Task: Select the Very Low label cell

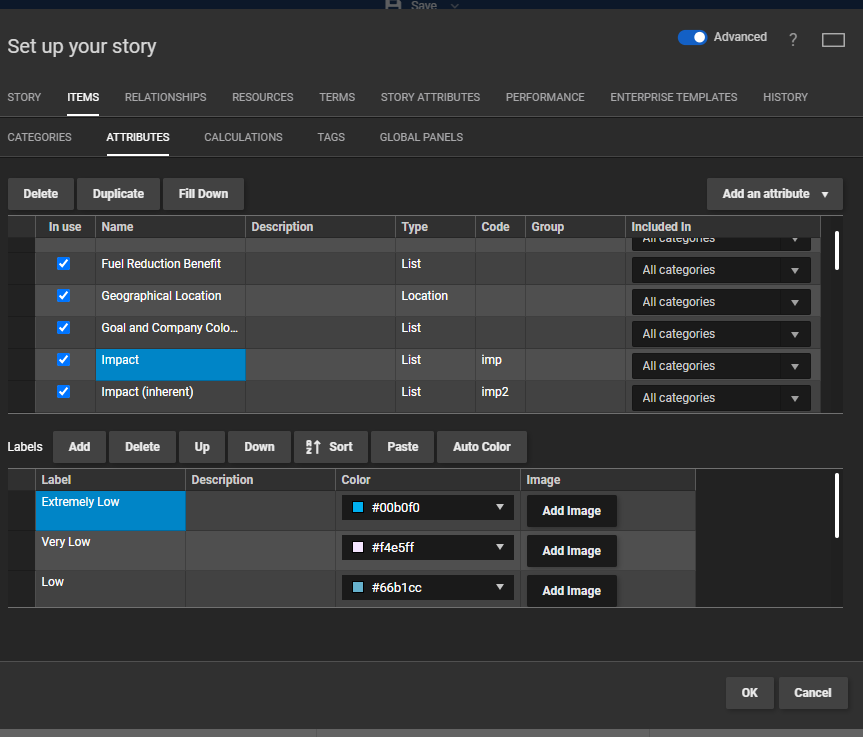Action: point(111,550)
